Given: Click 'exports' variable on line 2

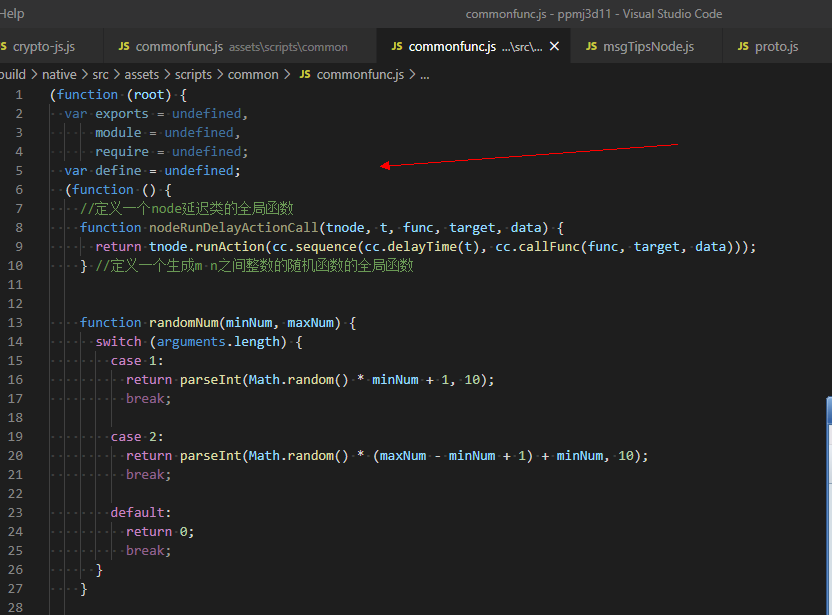Looking at the screenshot, I should tap(122, 114).
